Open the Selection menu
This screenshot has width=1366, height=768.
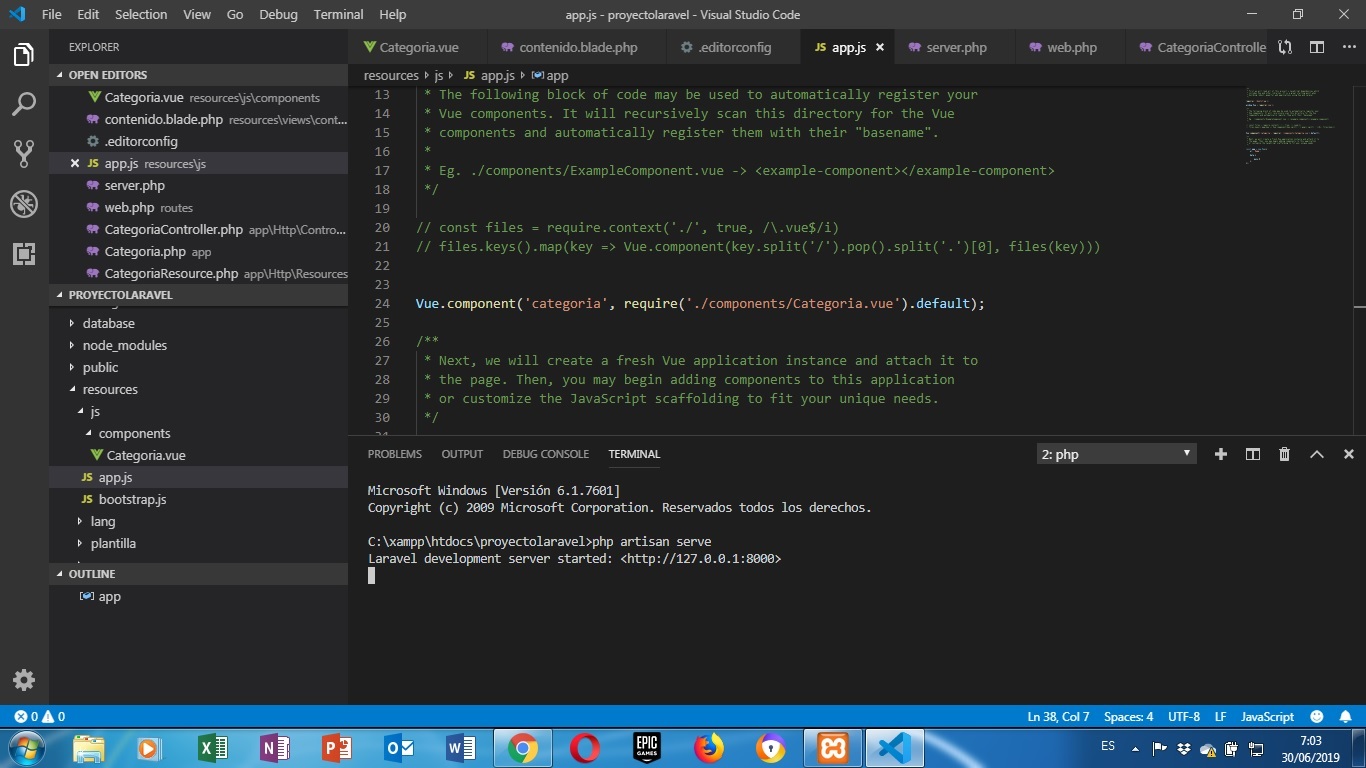(x=141, y=14)
